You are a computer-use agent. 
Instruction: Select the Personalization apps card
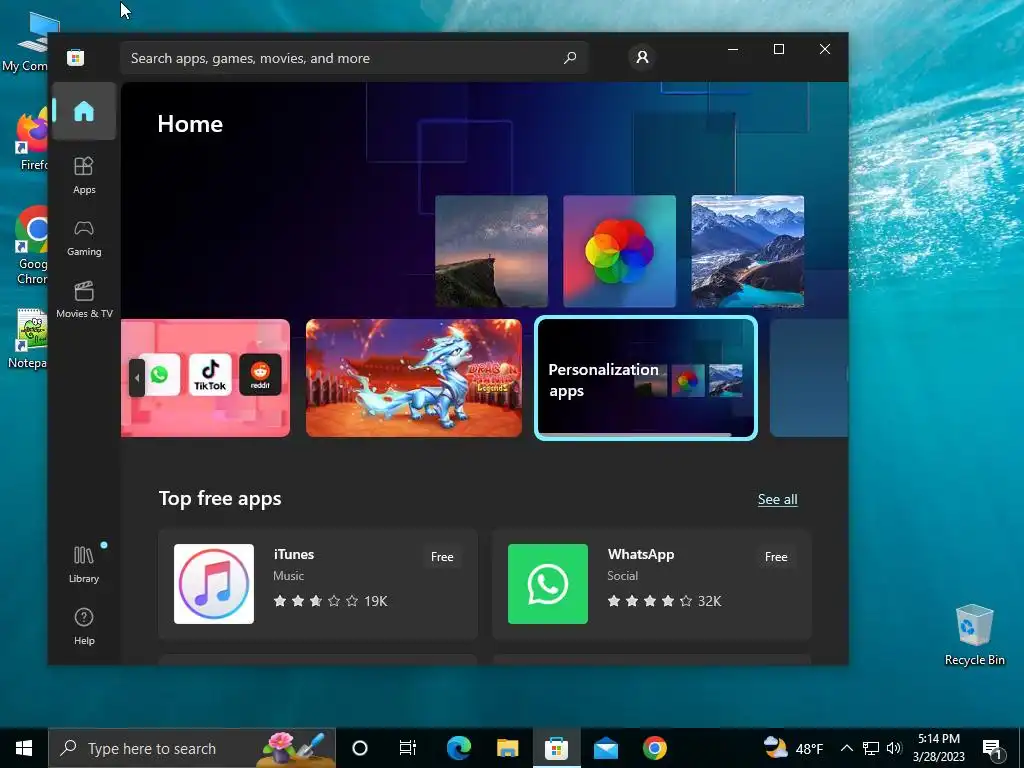point(646,378)
